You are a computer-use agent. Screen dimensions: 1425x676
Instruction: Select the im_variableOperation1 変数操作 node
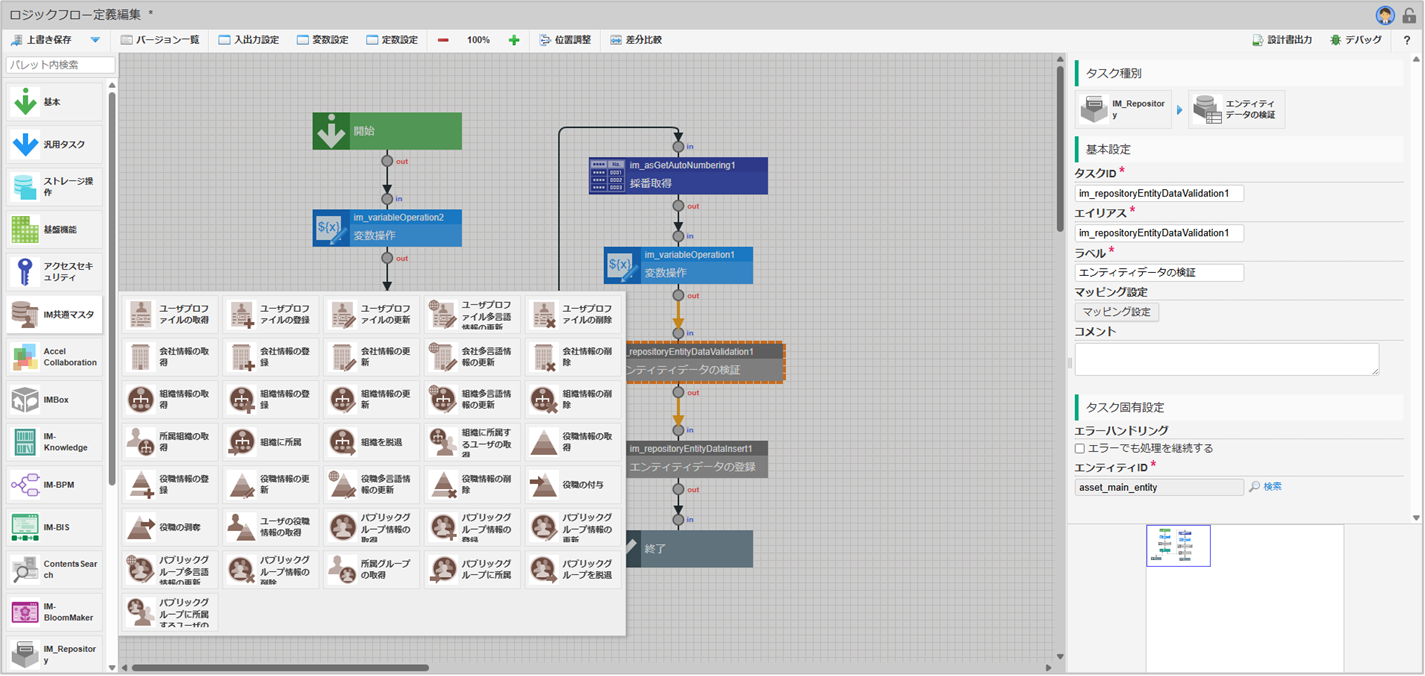click(x=678, y=265)
